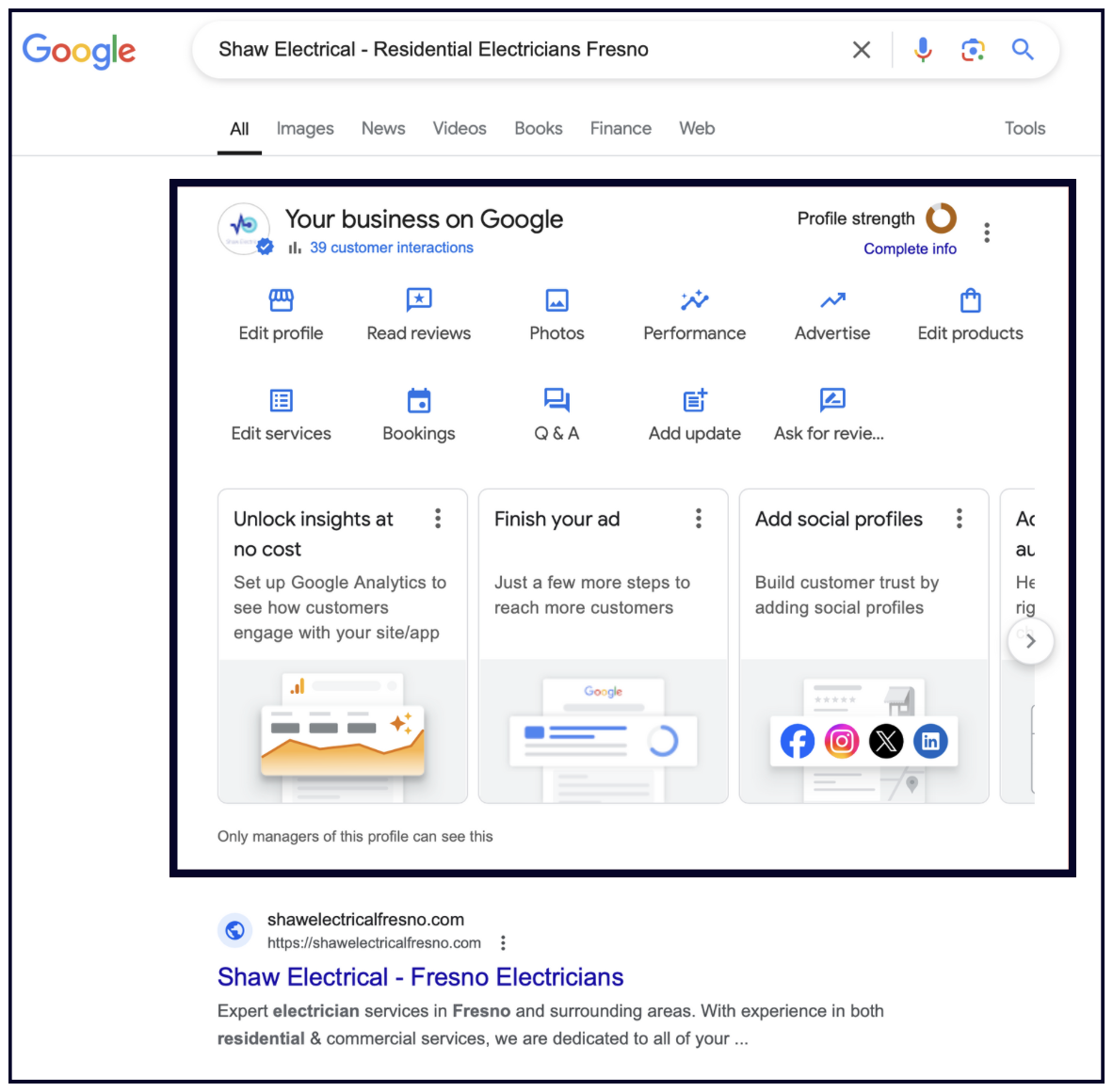Viewport: 1113px width, 1092px height.
Task: Switch to the Images tab
Action: pos(305,129)
